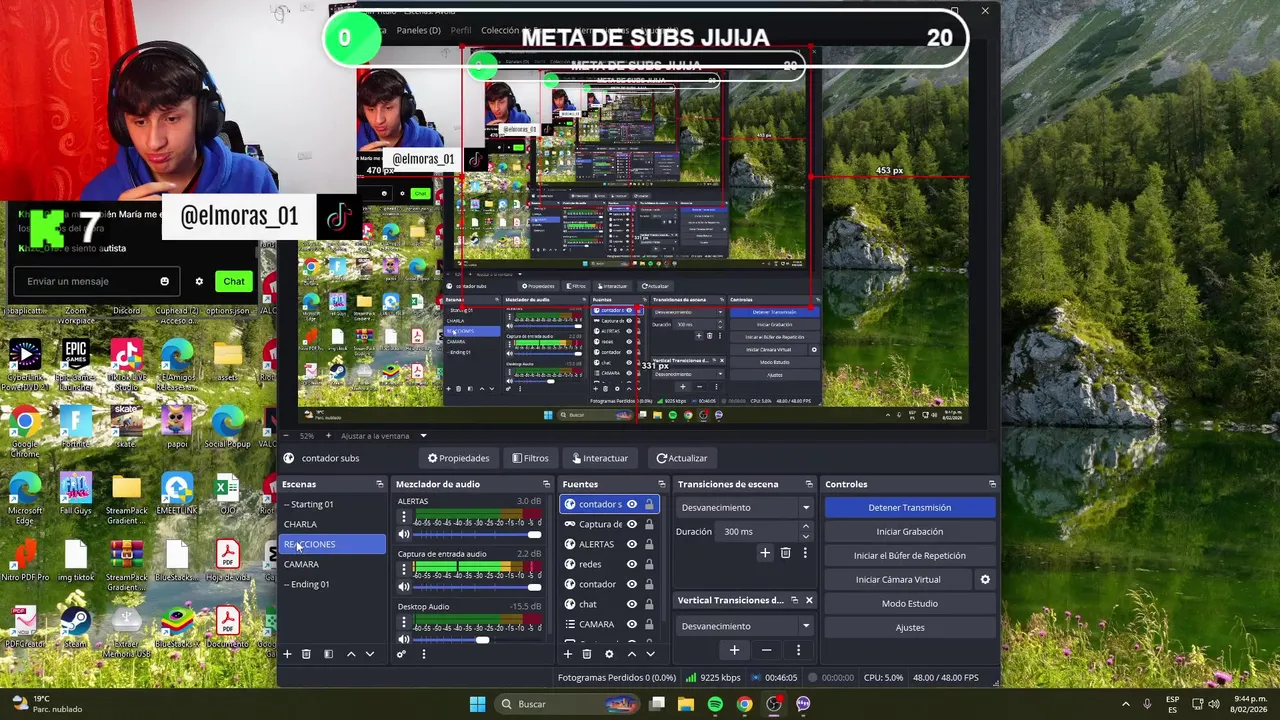Toggle lock on redes source
The image size is (1280, 720).
click(649, 564)
